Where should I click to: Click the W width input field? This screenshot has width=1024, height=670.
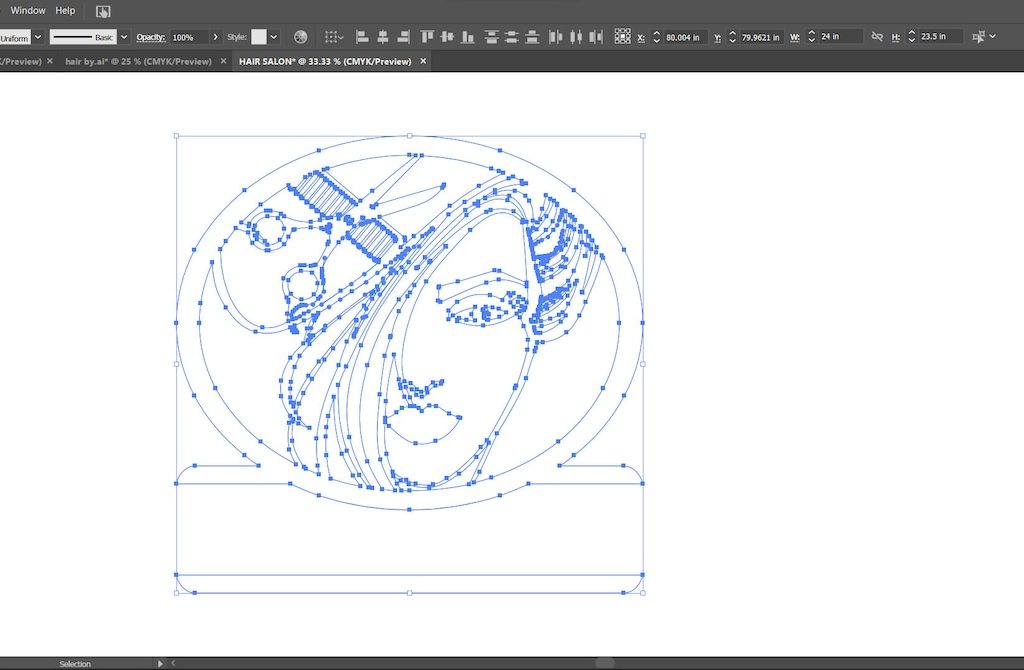click(838, 37)
